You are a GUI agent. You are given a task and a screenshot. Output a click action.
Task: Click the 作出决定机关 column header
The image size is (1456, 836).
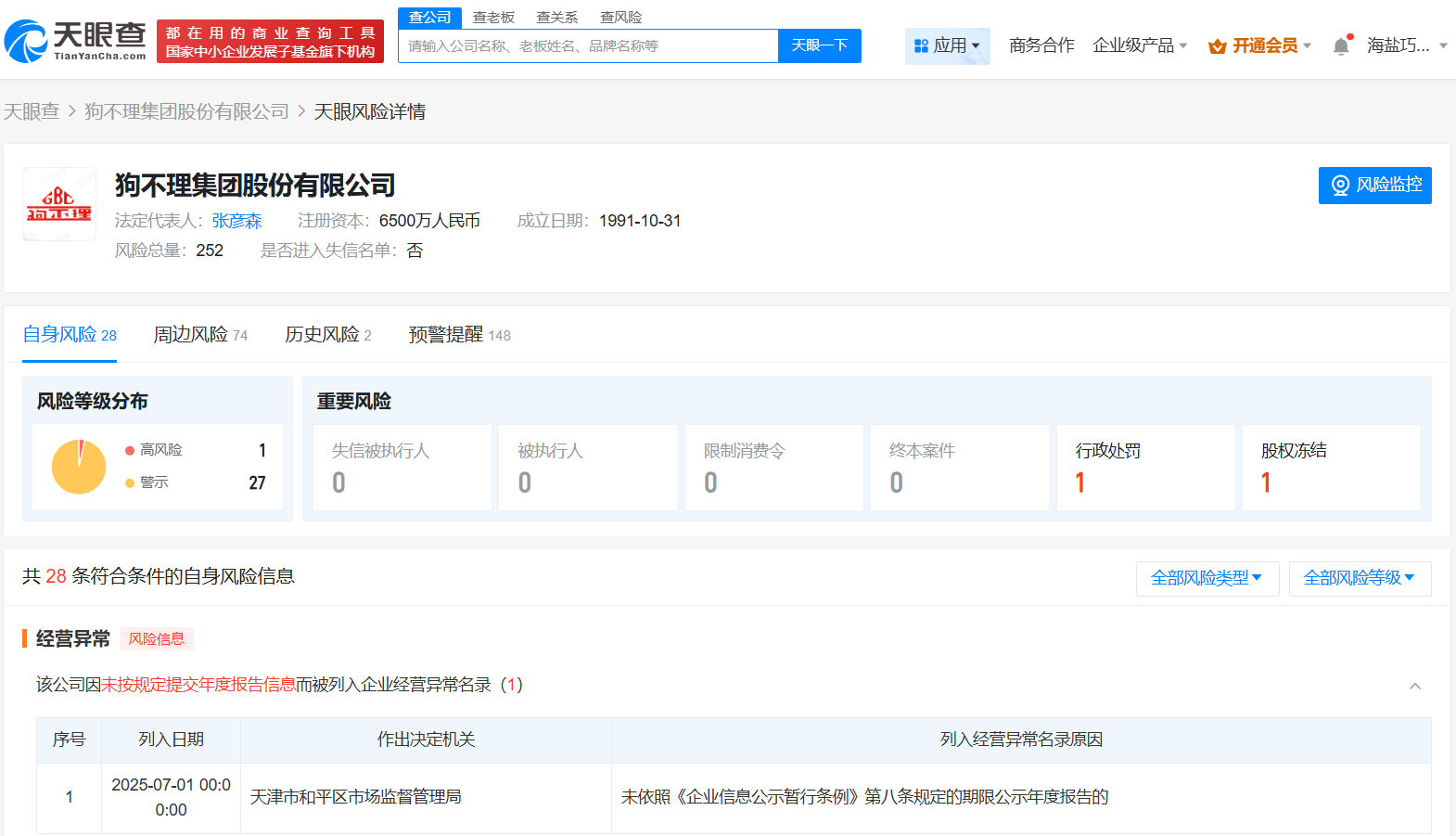pyautogui.click(x=426, y=740)
